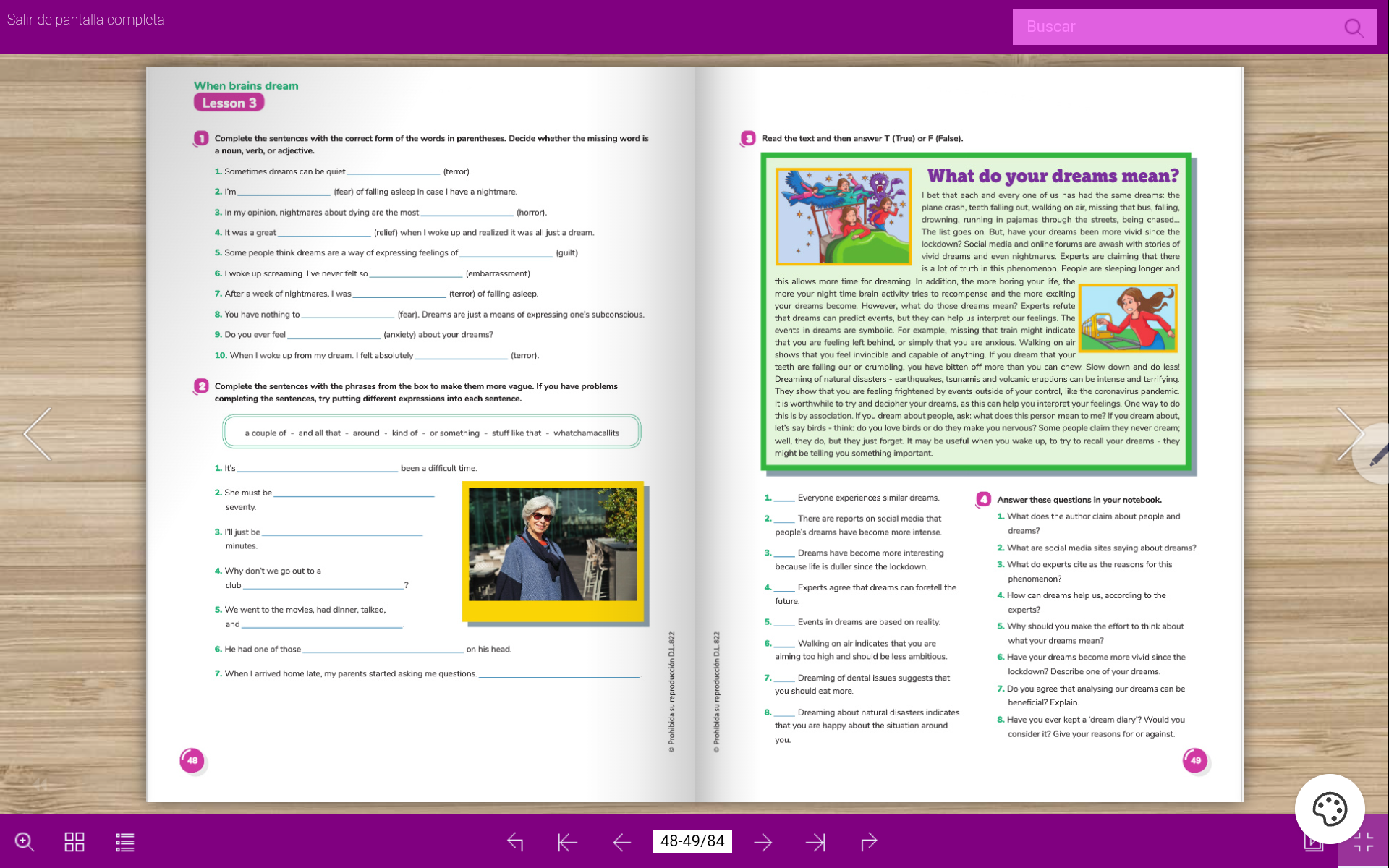The width and height of the screenshot is (1389, 868).
Task: Click the redo forward-arrow navigation icon
Action: coord(869,841)
